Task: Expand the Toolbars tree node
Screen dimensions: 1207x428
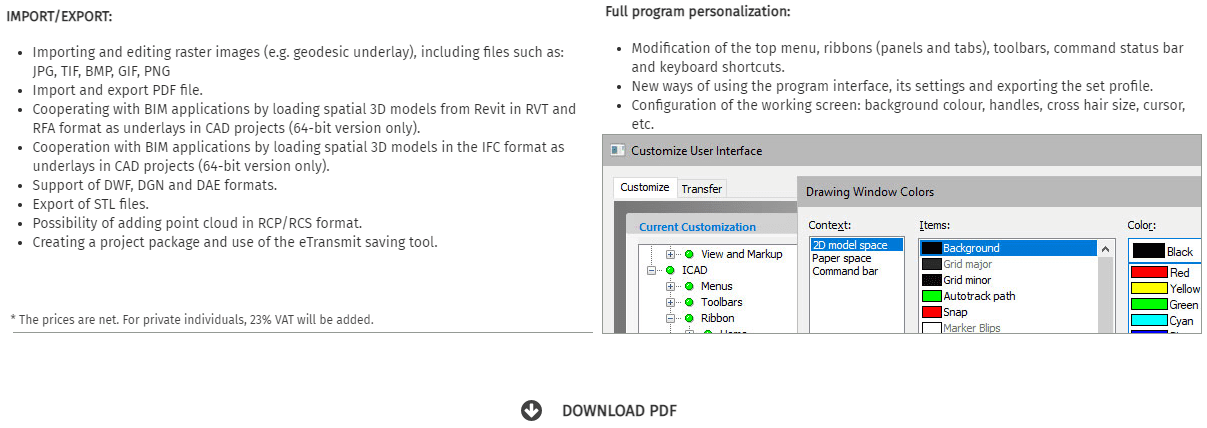Action: [671, 302]
